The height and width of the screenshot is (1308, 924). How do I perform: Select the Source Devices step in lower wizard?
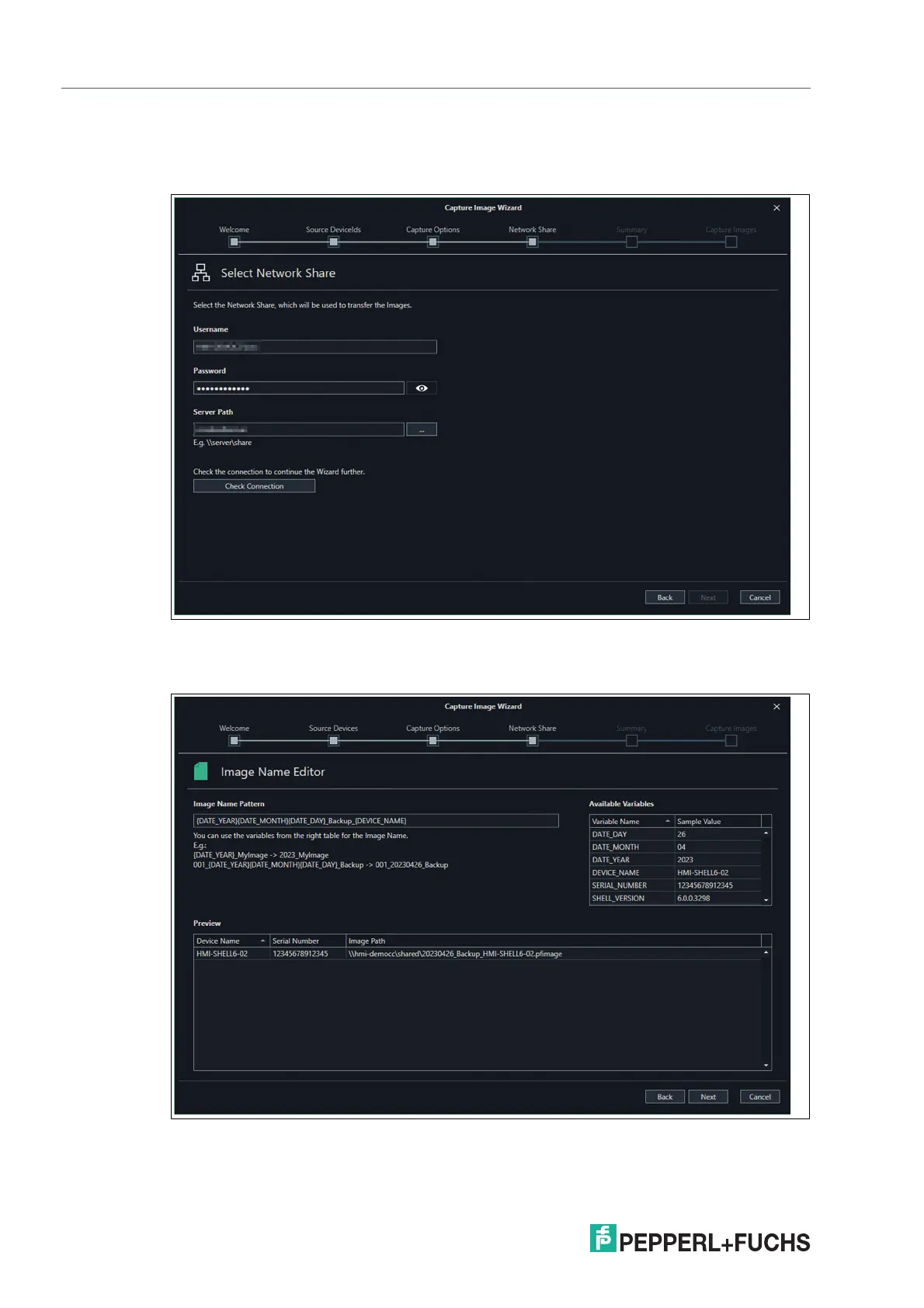pos(333,740)
